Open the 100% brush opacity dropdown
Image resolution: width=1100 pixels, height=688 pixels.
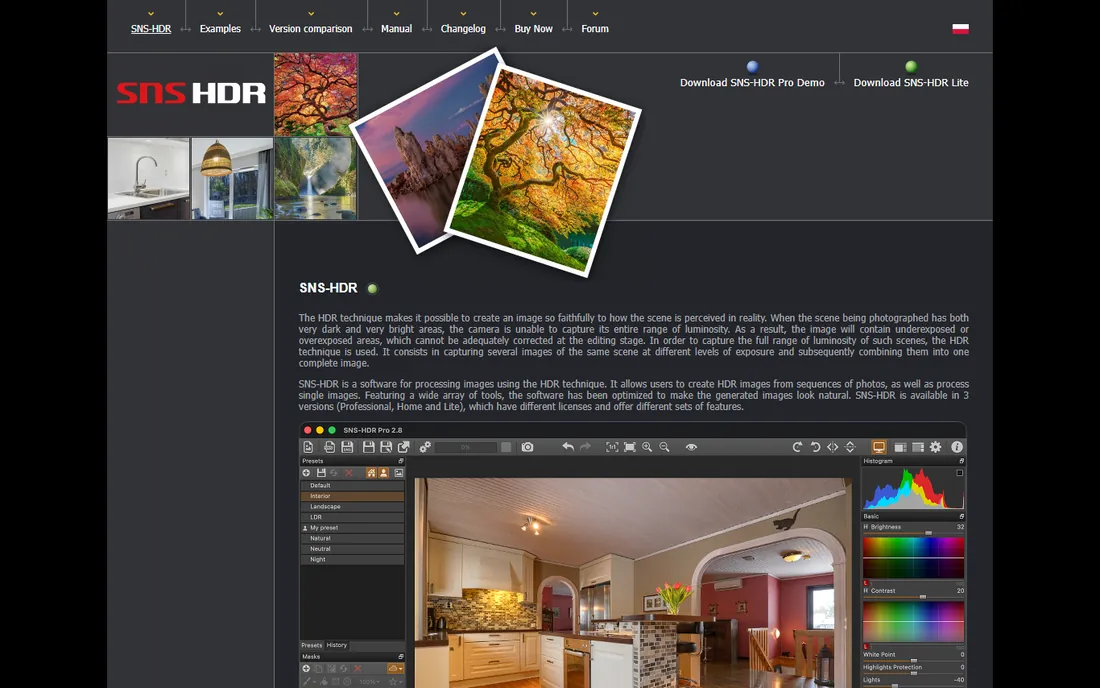pyautogui.click(x=369, y=682)
